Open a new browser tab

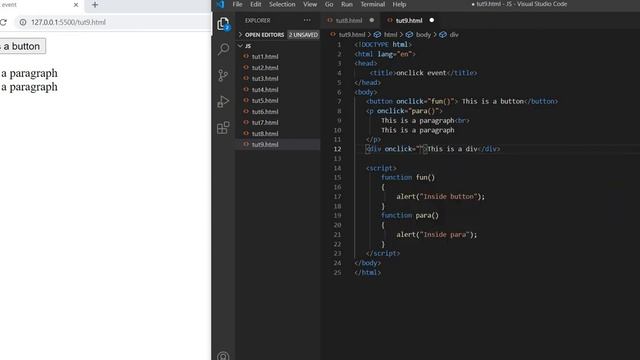95,5
